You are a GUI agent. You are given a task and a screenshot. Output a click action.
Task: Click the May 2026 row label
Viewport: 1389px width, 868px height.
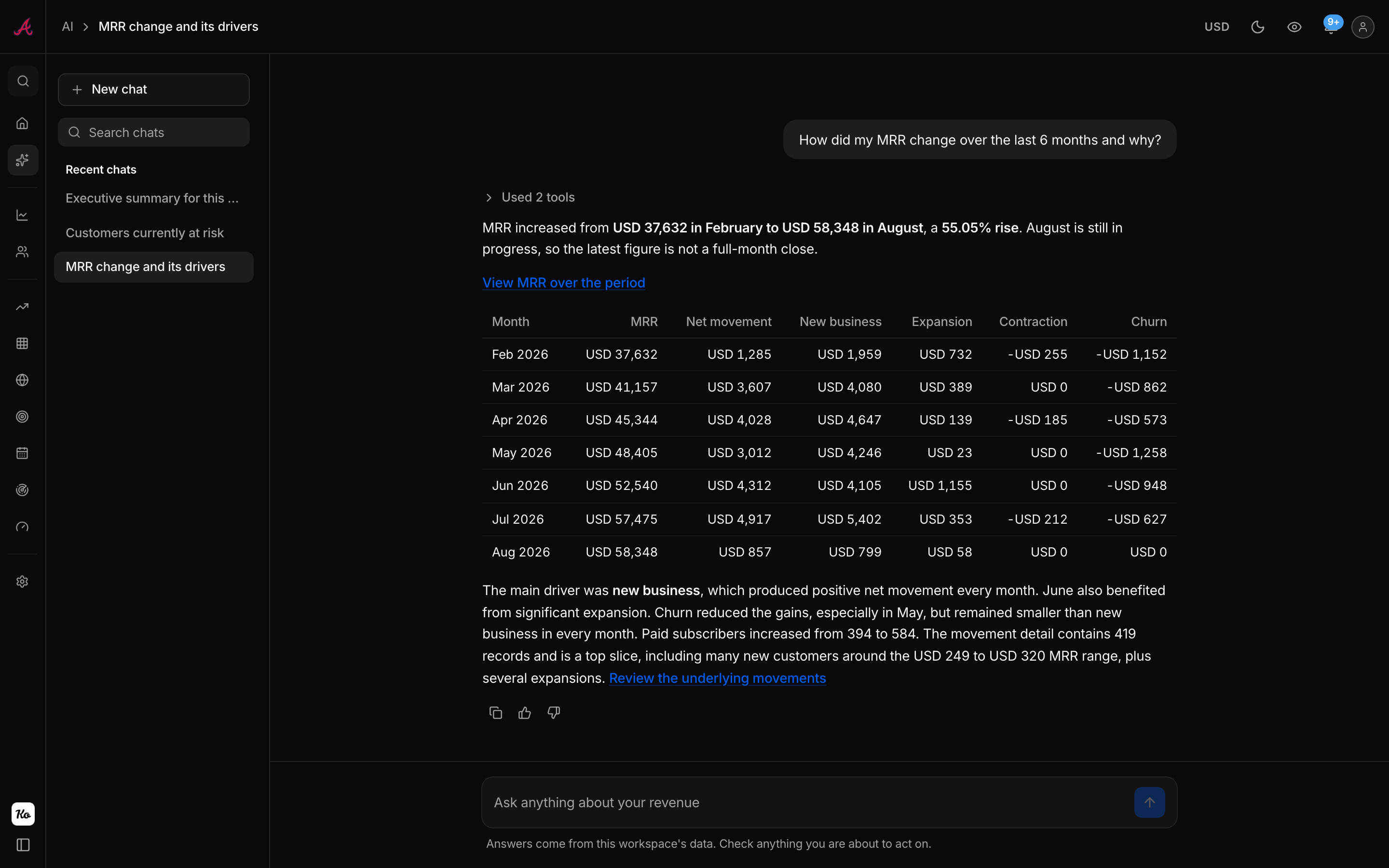tap(522, 453)
